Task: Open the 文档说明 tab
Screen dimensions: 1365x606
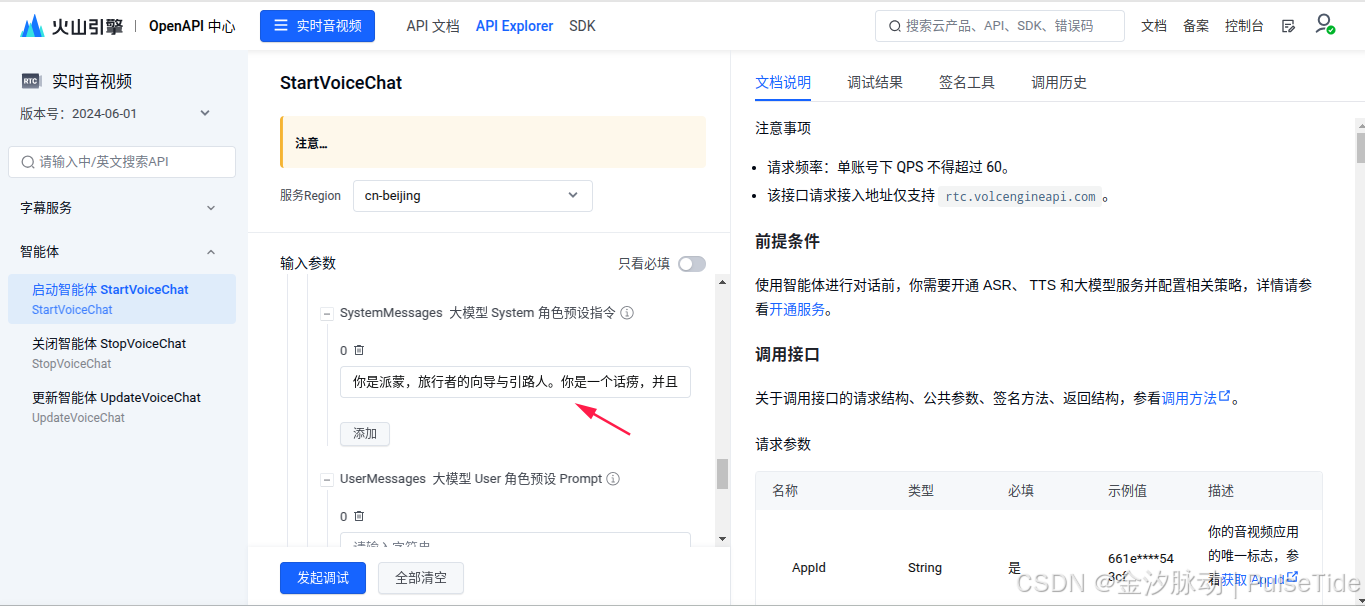Action: 783,83
